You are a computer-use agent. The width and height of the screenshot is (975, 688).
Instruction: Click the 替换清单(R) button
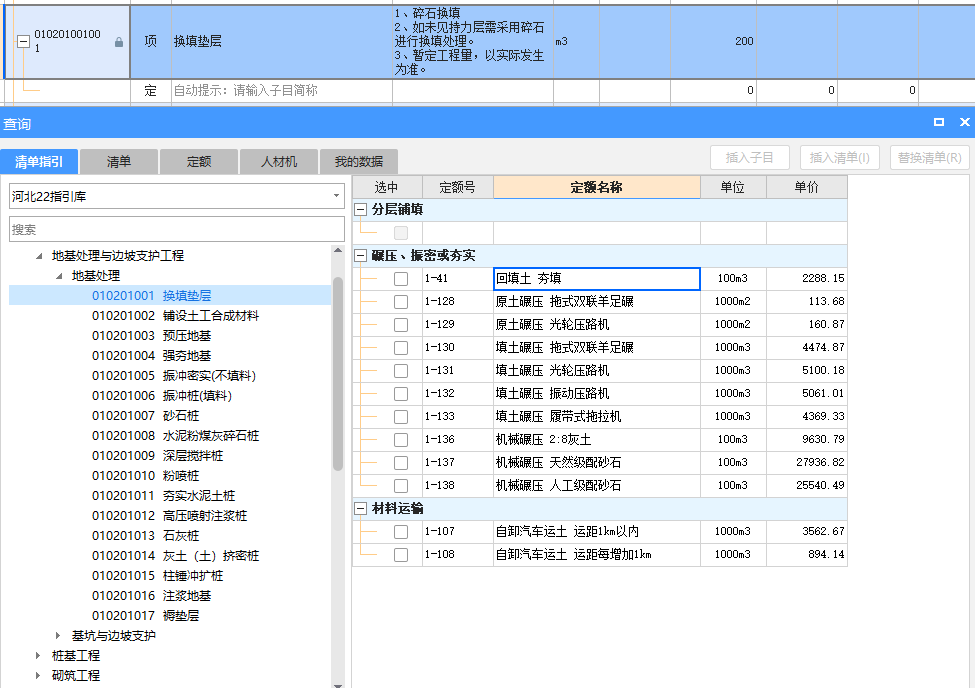click(930, 157)
